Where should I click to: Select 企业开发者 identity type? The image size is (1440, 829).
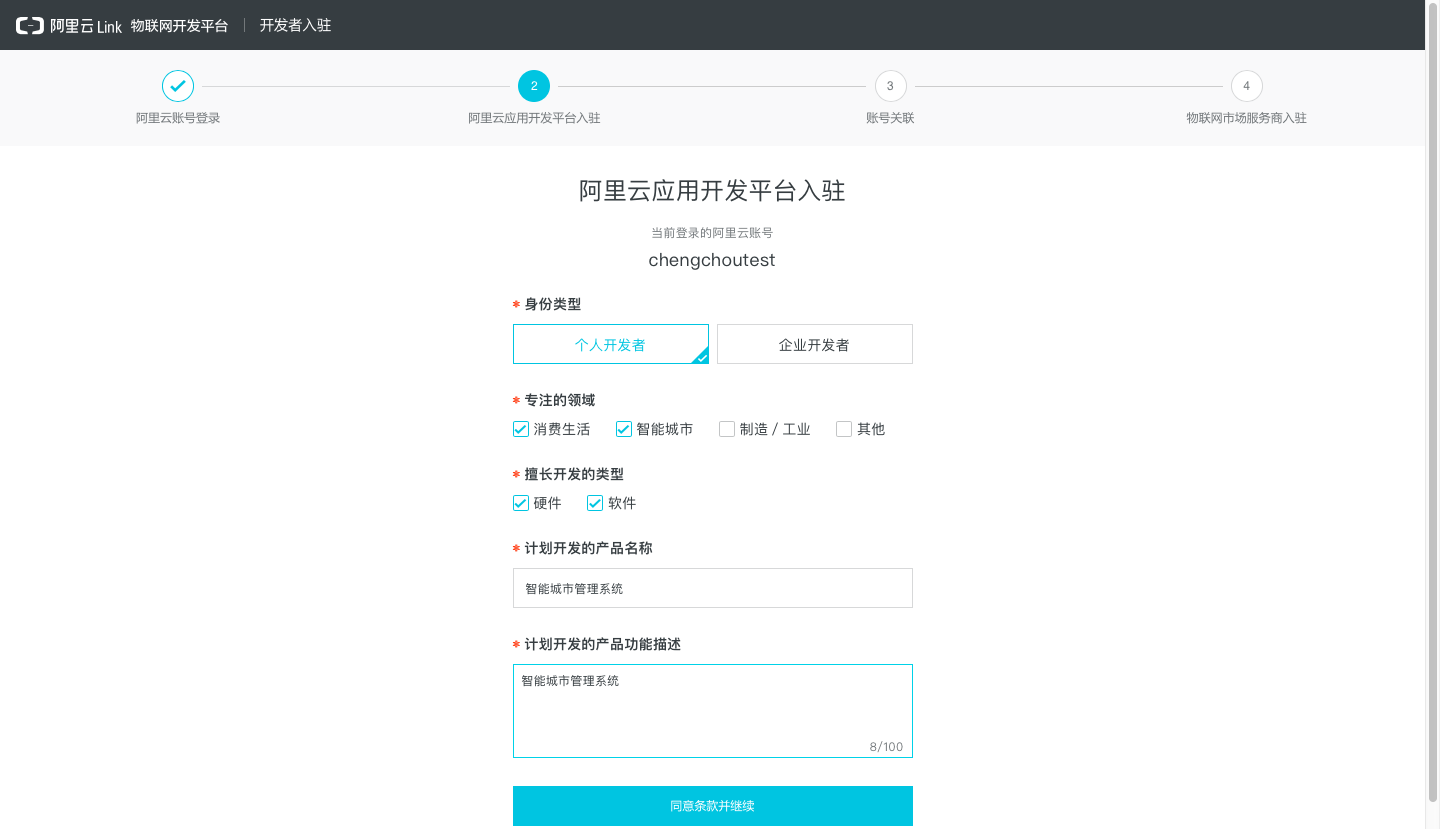[815, 344]
